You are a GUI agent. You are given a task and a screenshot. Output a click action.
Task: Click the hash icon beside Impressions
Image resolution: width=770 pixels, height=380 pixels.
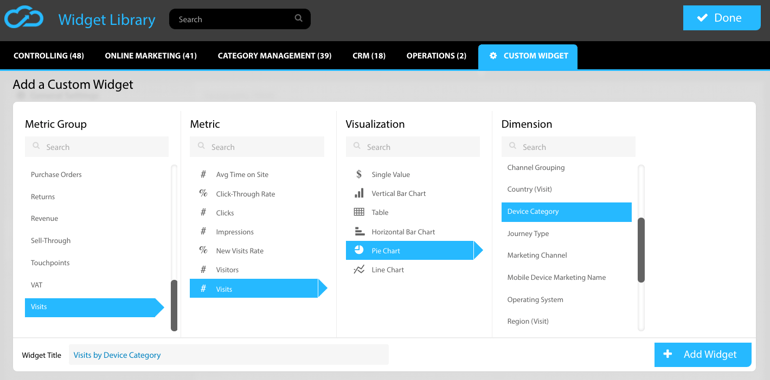click(x=203, y=232)
